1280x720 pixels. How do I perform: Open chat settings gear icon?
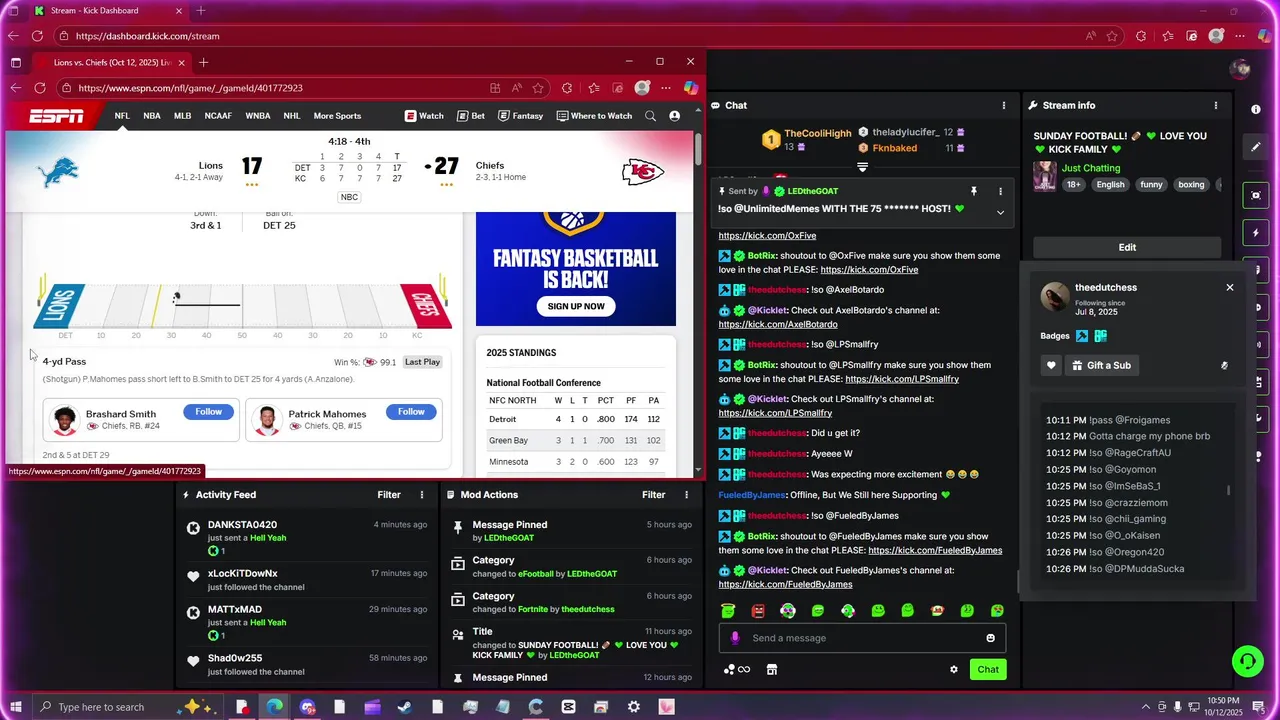point(953,670)
